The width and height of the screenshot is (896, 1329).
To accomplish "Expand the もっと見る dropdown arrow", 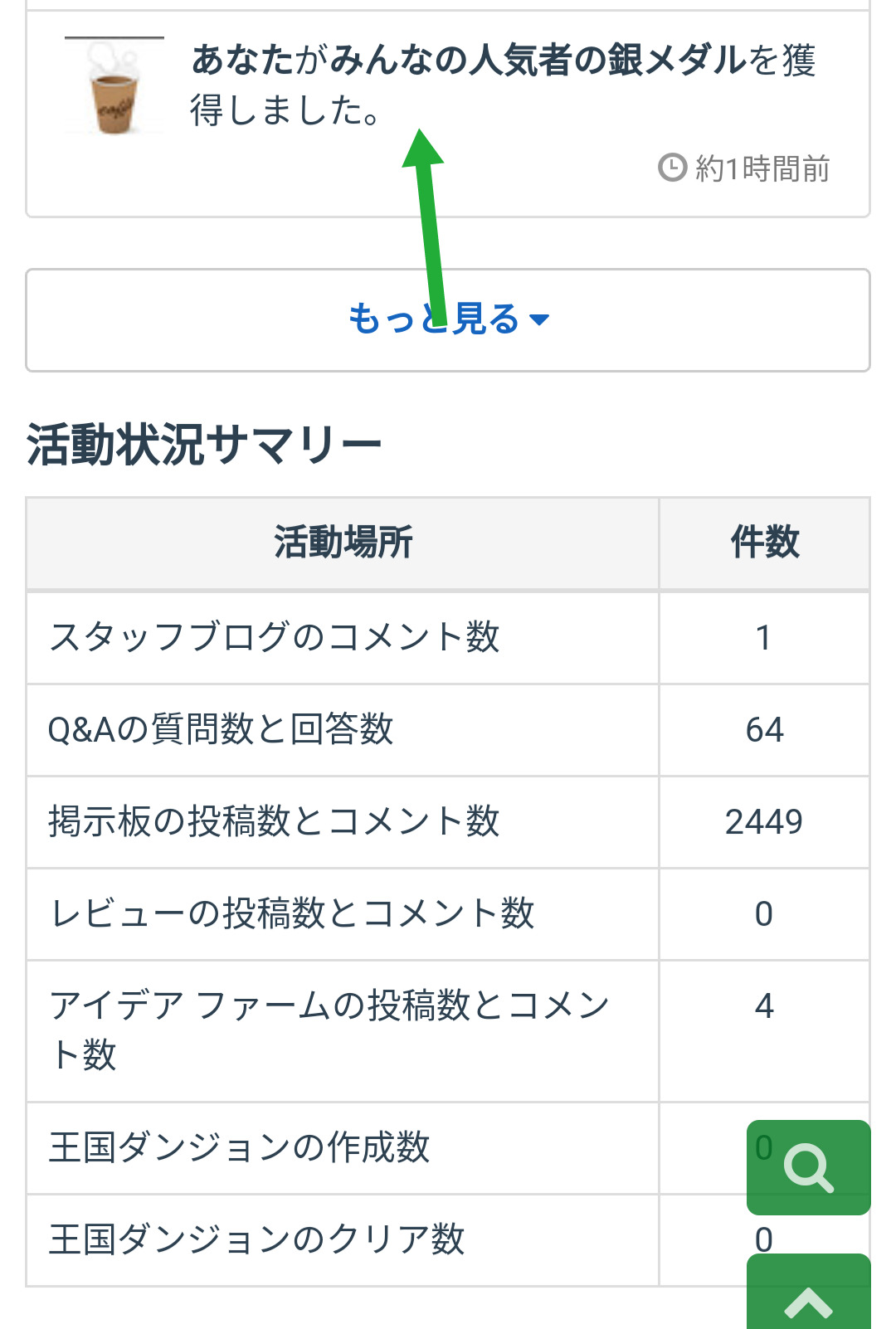I will [x=539, y=320].
